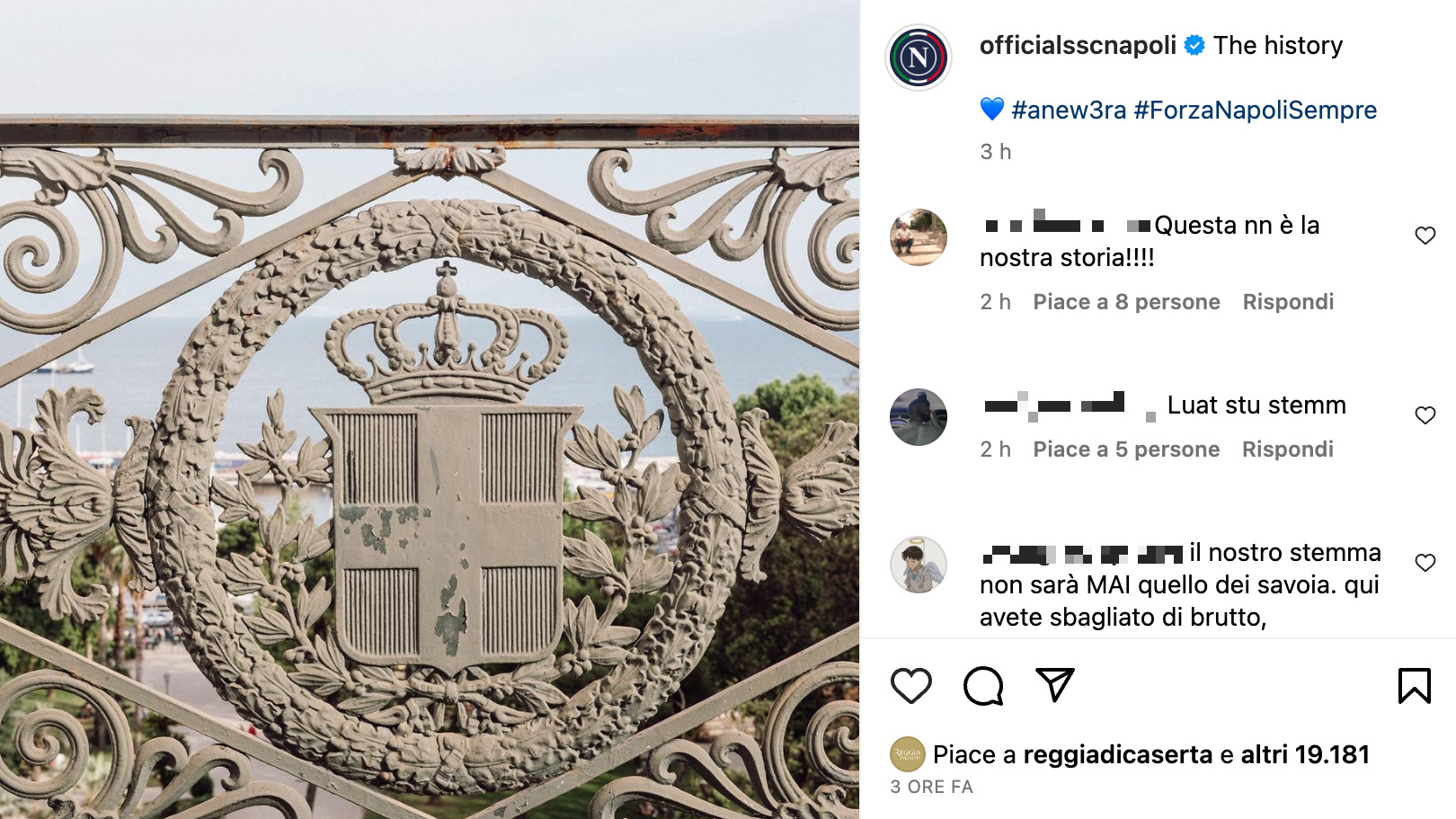Open the officialsscnapoli profile picture
The height and width of the screenshot is (819, 1456).
[x=918, y=58]
